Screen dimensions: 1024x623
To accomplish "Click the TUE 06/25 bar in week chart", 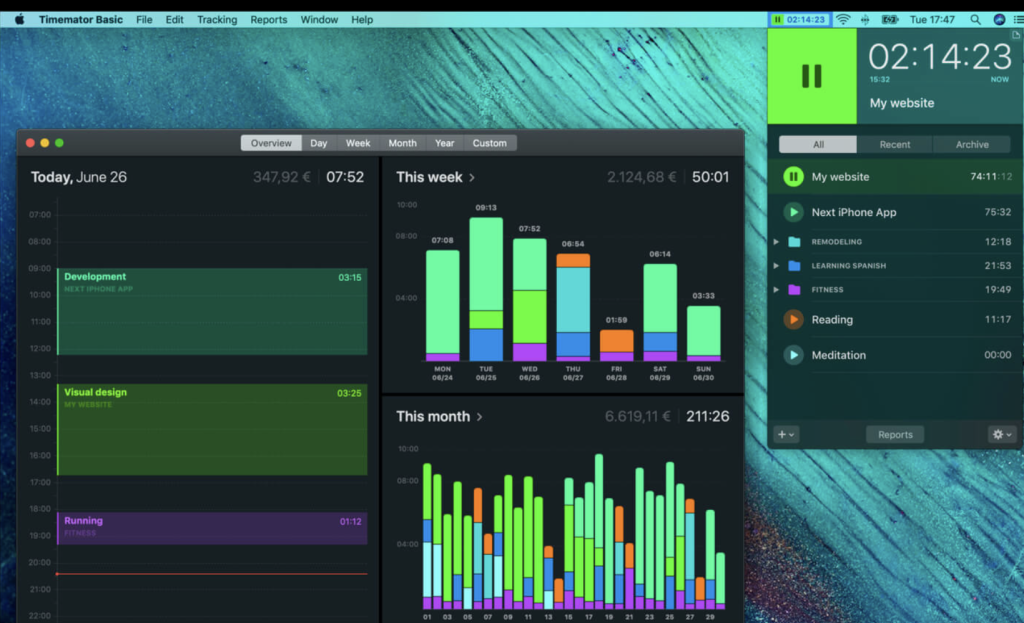I will [x=486, y=289].
